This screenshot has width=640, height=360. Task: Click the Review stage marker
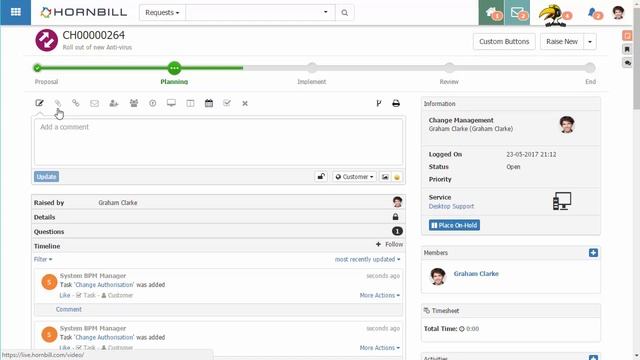click(x=449, y=68)
